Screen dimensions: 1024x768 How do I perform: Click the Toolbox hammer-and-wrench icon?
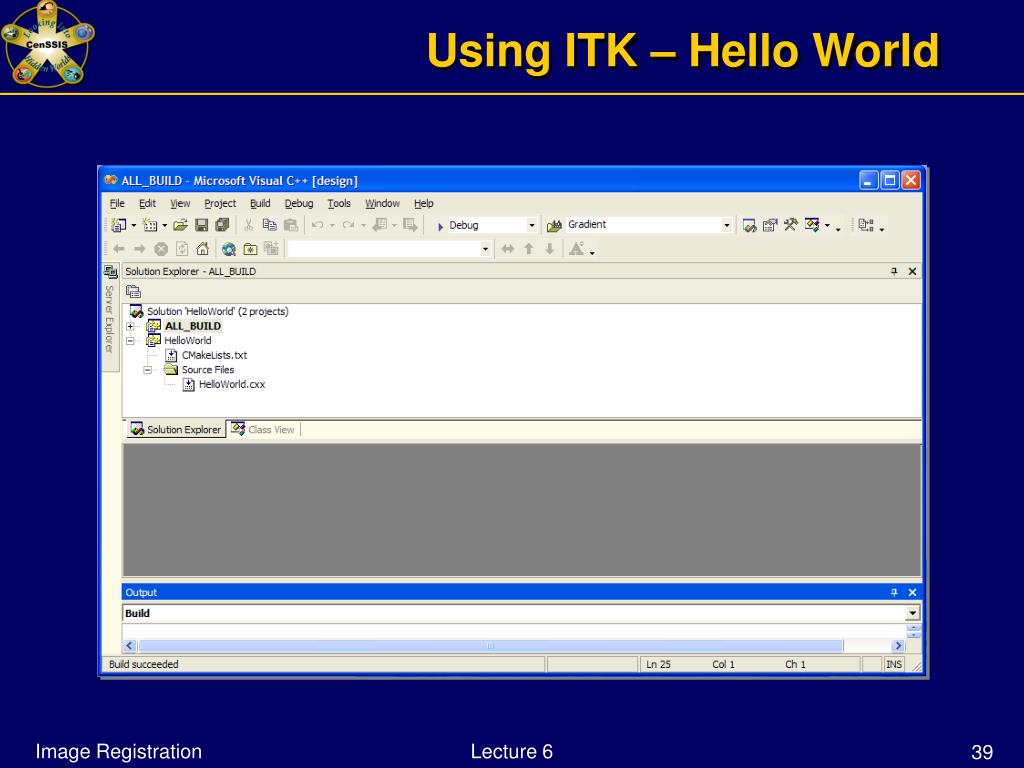pyautogui.click(x=791, y=225)
